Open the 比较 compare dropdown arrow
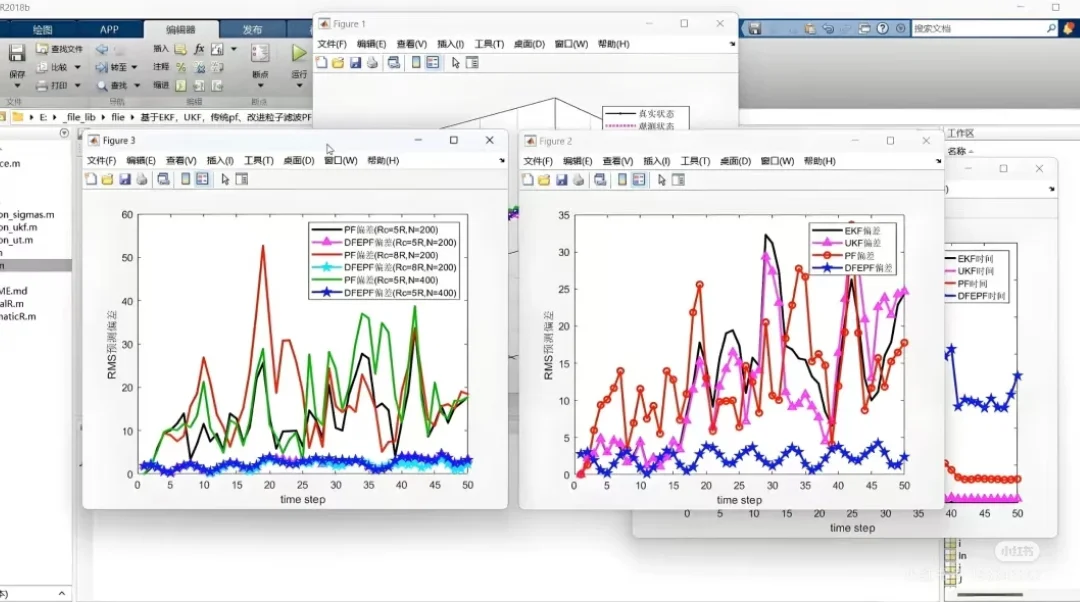Image resolution: width=1080 pixels, height=602 pixels. click(77, 68)
